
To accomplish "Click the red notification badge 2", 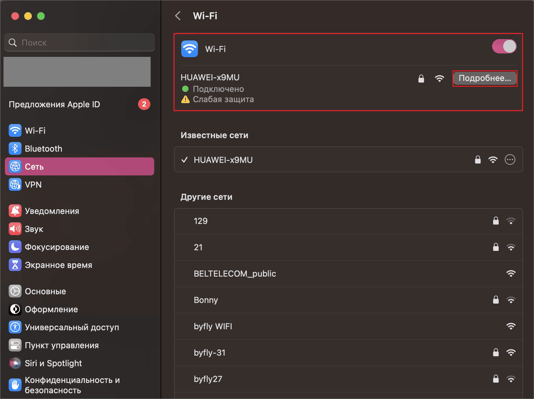I will click(x=144, y=104).
